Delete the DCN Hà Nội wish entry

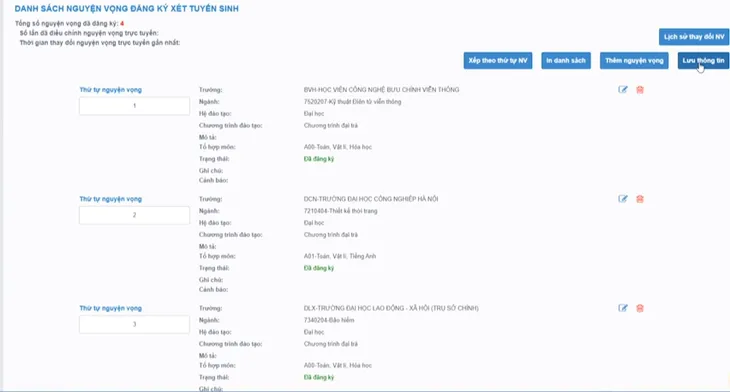[640, 199]
